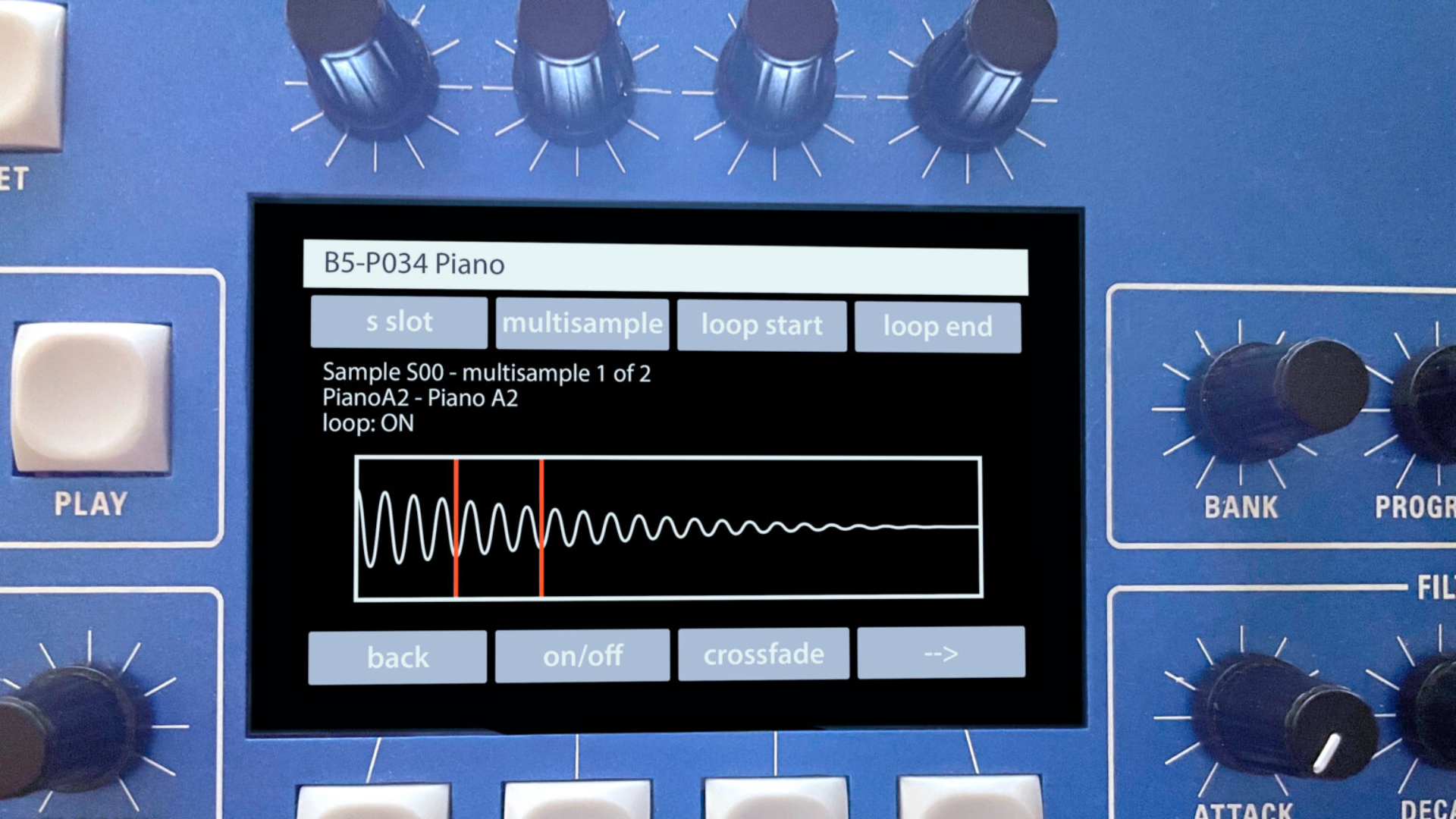Click the physical key below the arrow button
The height and width of the screenshot is (819, 1456).
(x=971, y=796)
